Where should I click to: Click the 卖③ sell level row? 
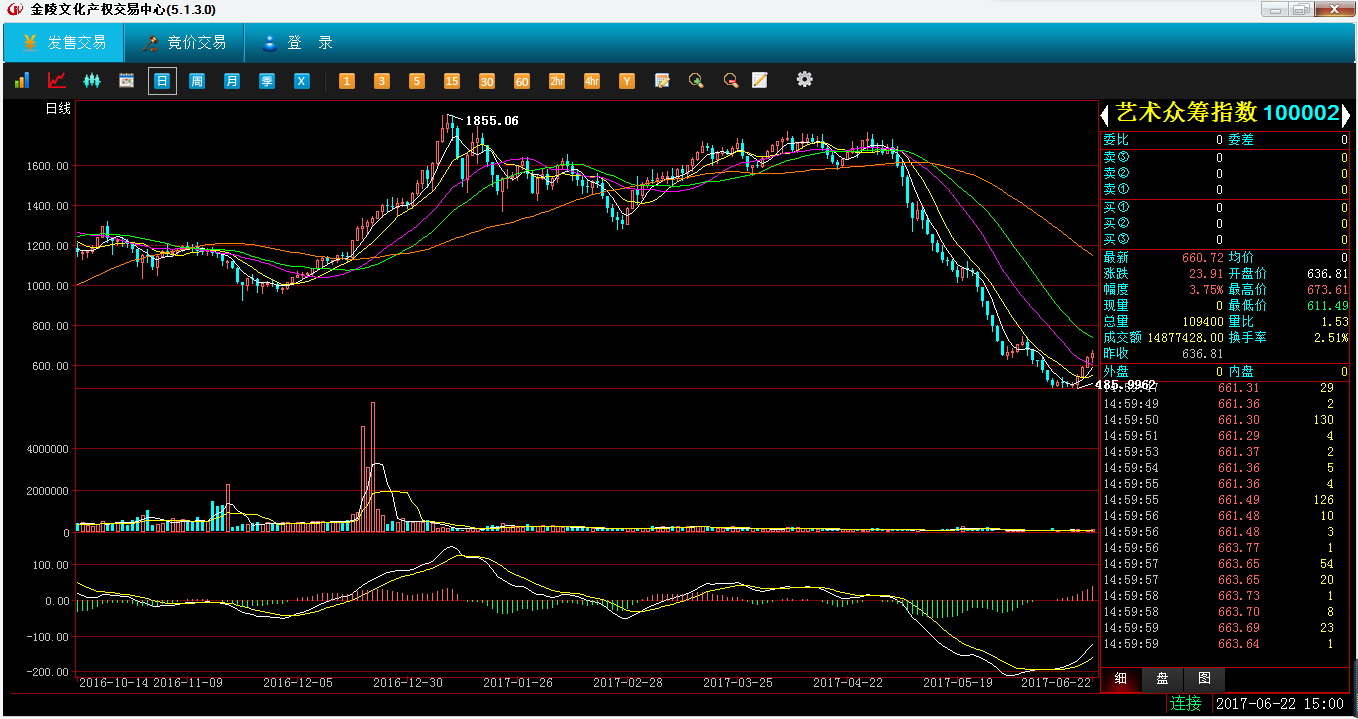coord(1225,158)
